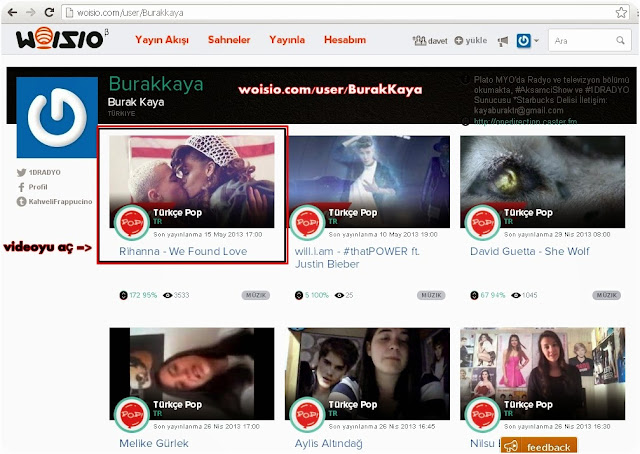This screenshot has height=454, width=640.
Task: Go back with the browser back arrow
Action: point(12,12)
